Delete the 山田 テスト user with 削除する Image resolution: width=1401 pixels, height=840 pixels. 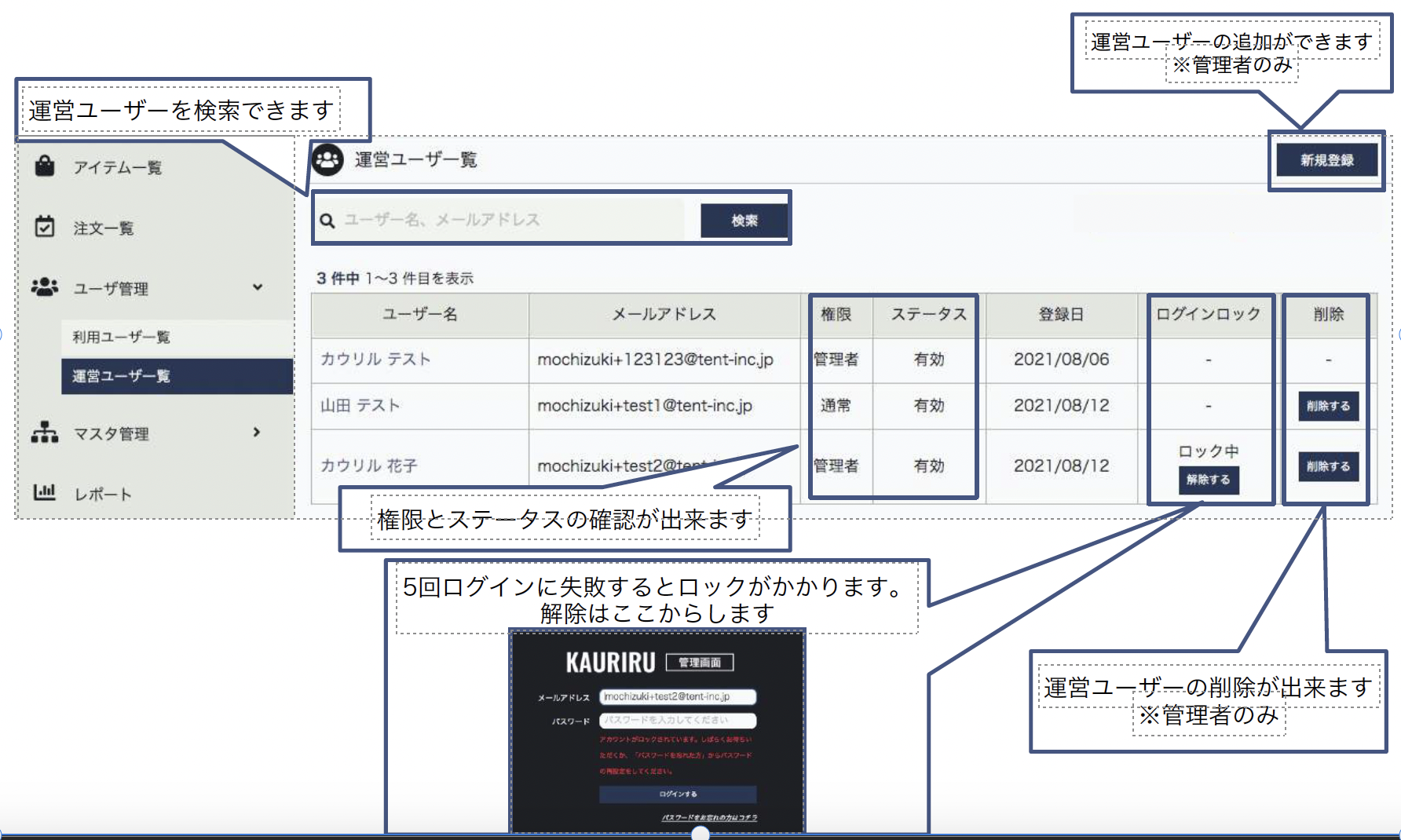(x=1328, y=406)
